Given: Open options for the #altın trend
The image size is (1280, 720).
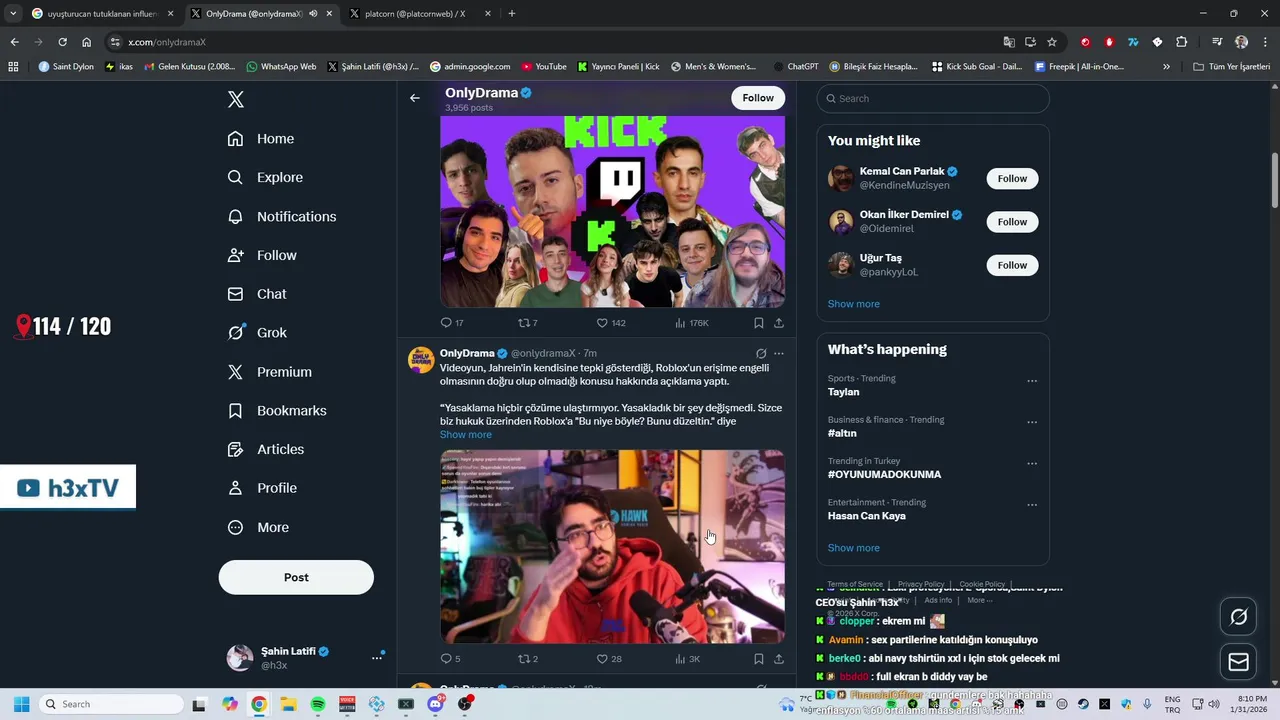Looking at the screenshot, I should click(1032, 422).
